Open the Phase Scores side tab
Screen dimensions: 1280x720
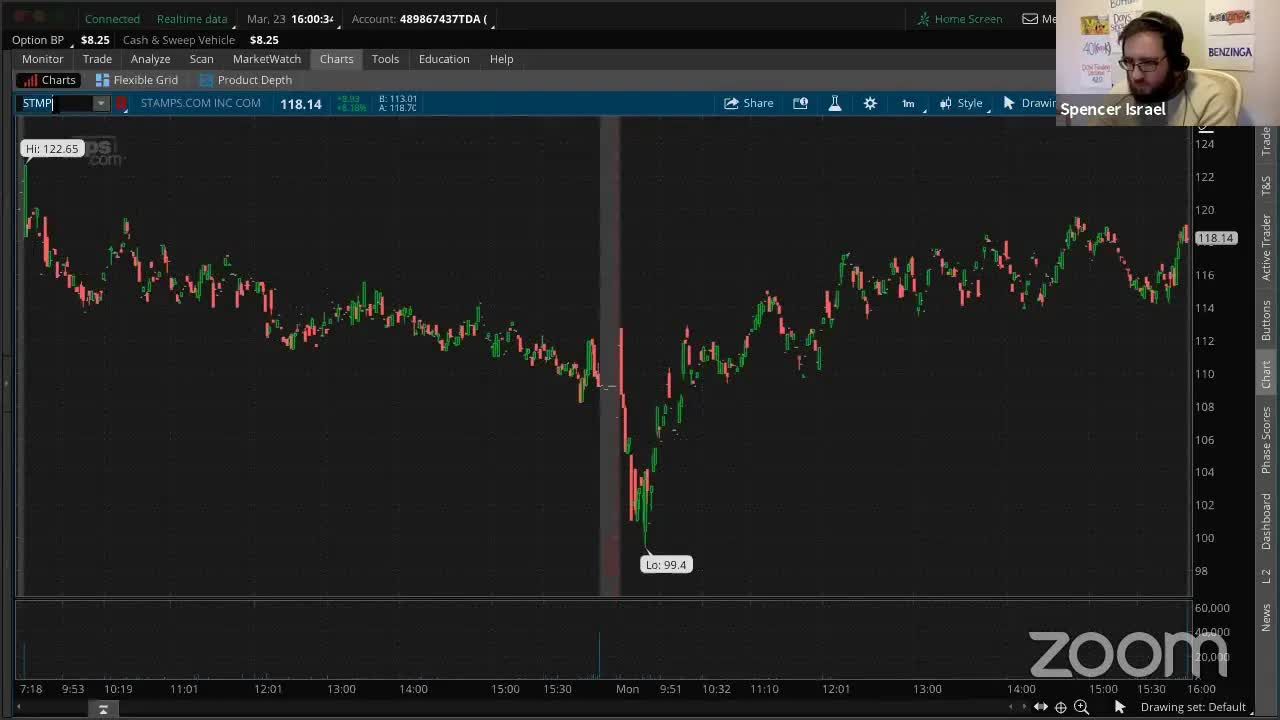coord(1266,440)
